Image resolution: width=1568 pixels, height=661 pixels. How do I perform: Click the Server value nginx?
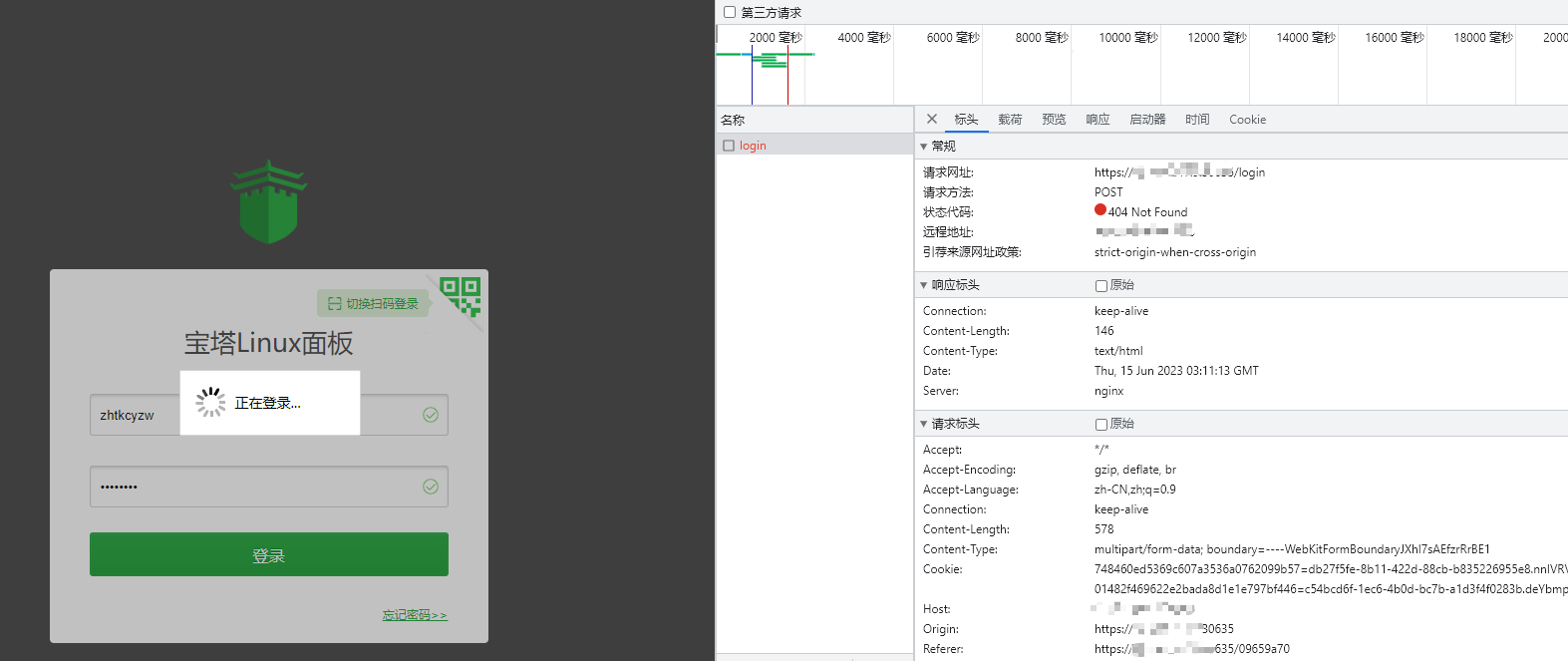point(1108,391)
